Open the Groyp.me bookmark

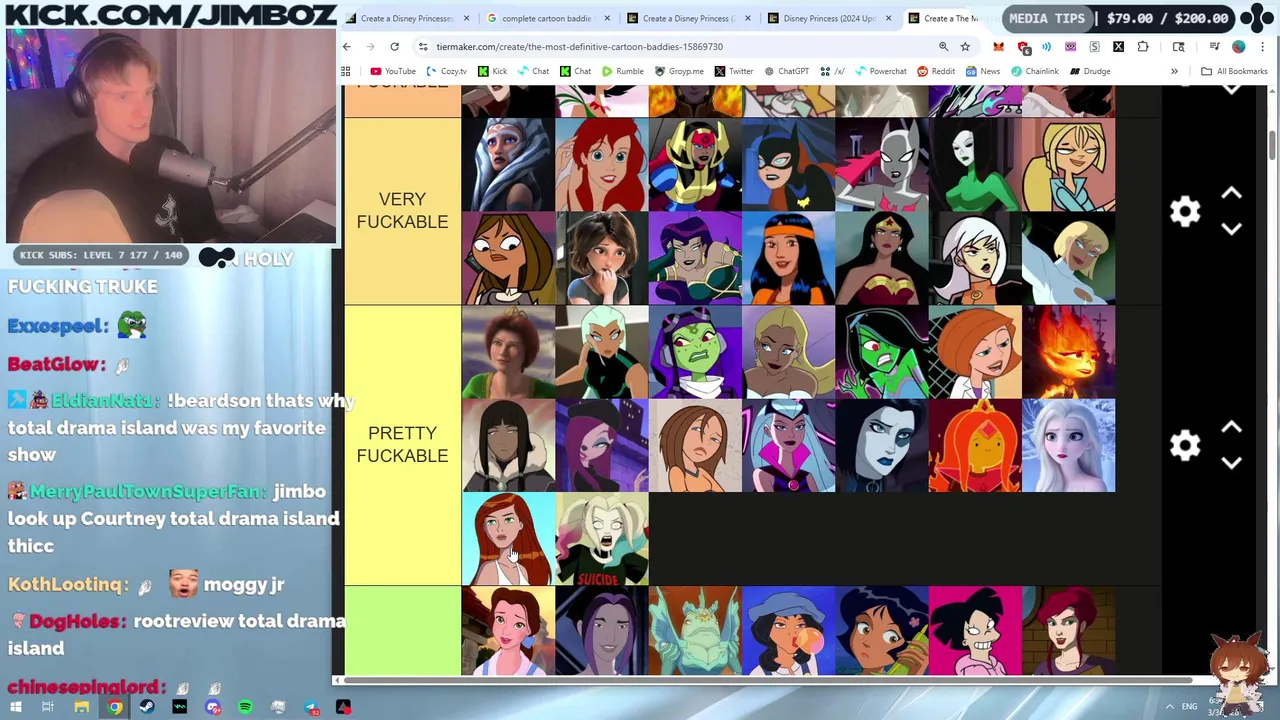pos(679,71)
